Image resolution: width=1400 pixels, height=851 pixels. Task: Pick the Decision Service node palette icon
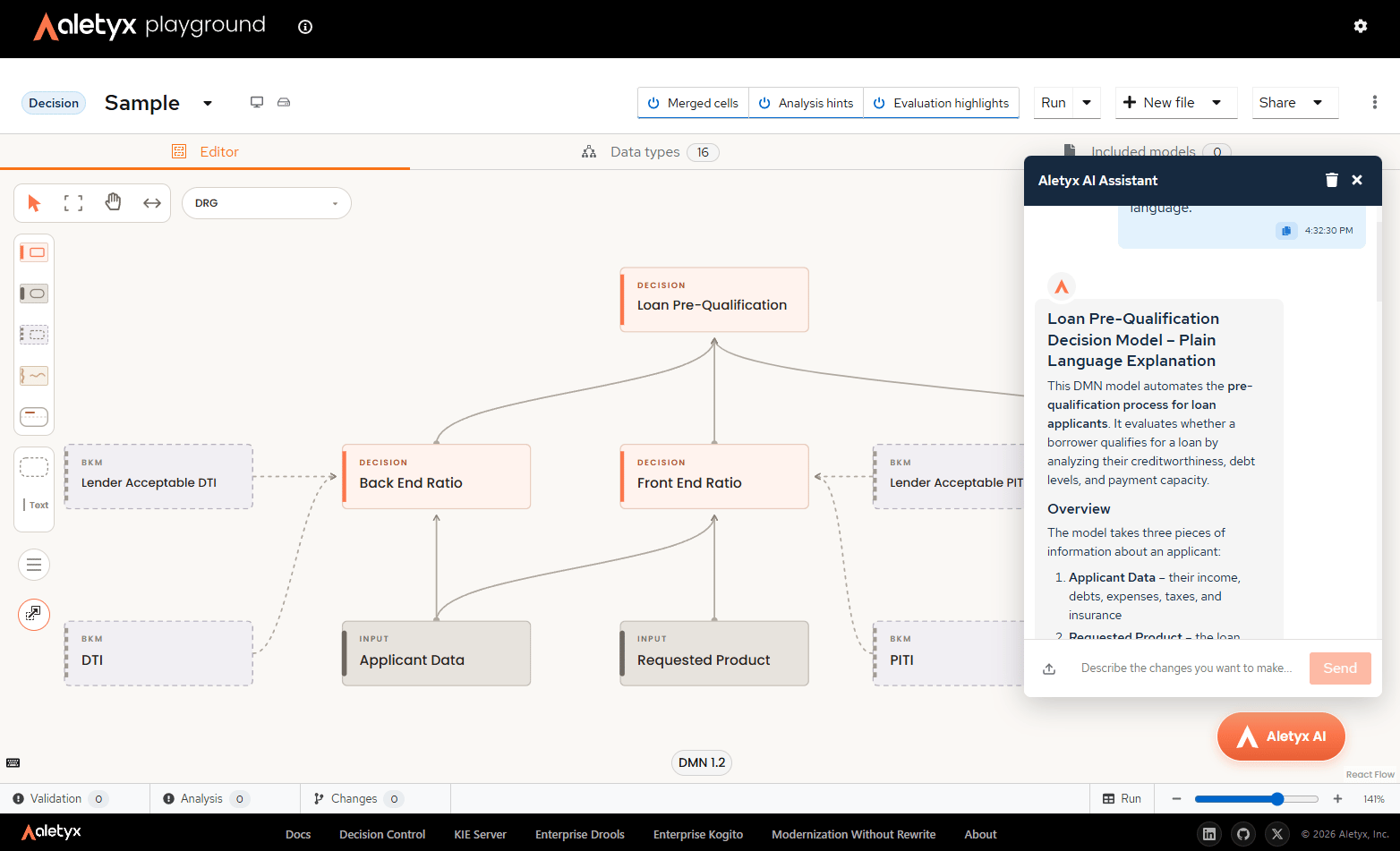(x=34, y=417)
